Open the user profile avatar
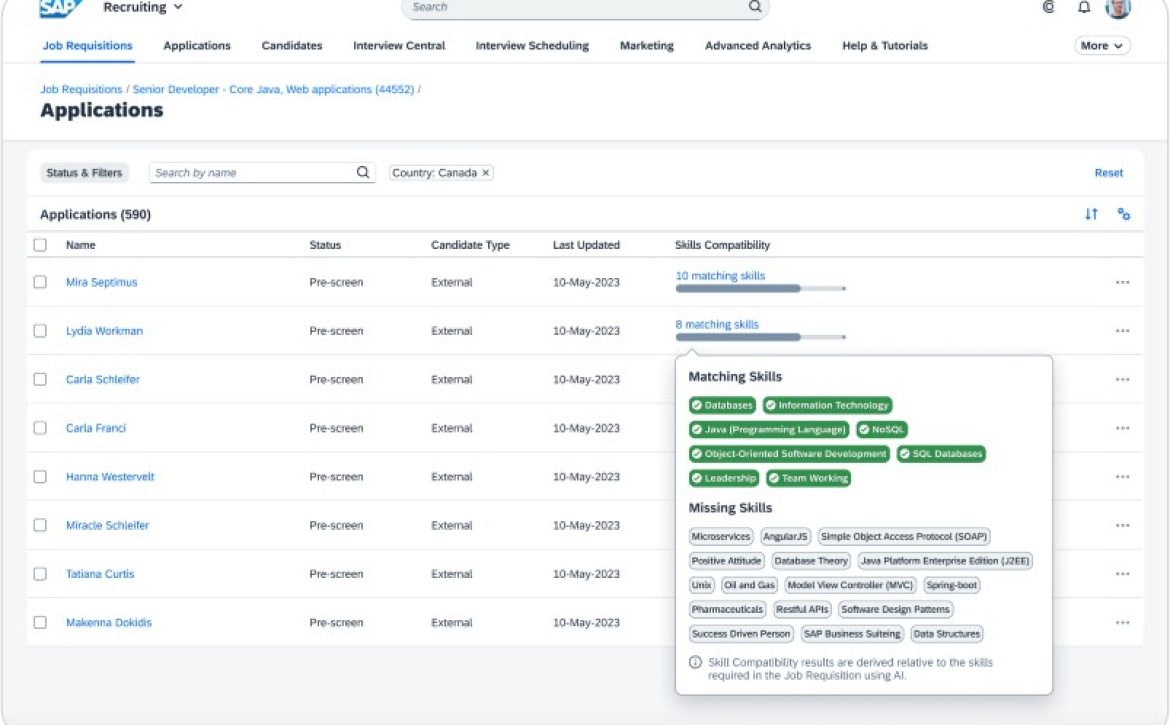 (x=1117, y=8)
